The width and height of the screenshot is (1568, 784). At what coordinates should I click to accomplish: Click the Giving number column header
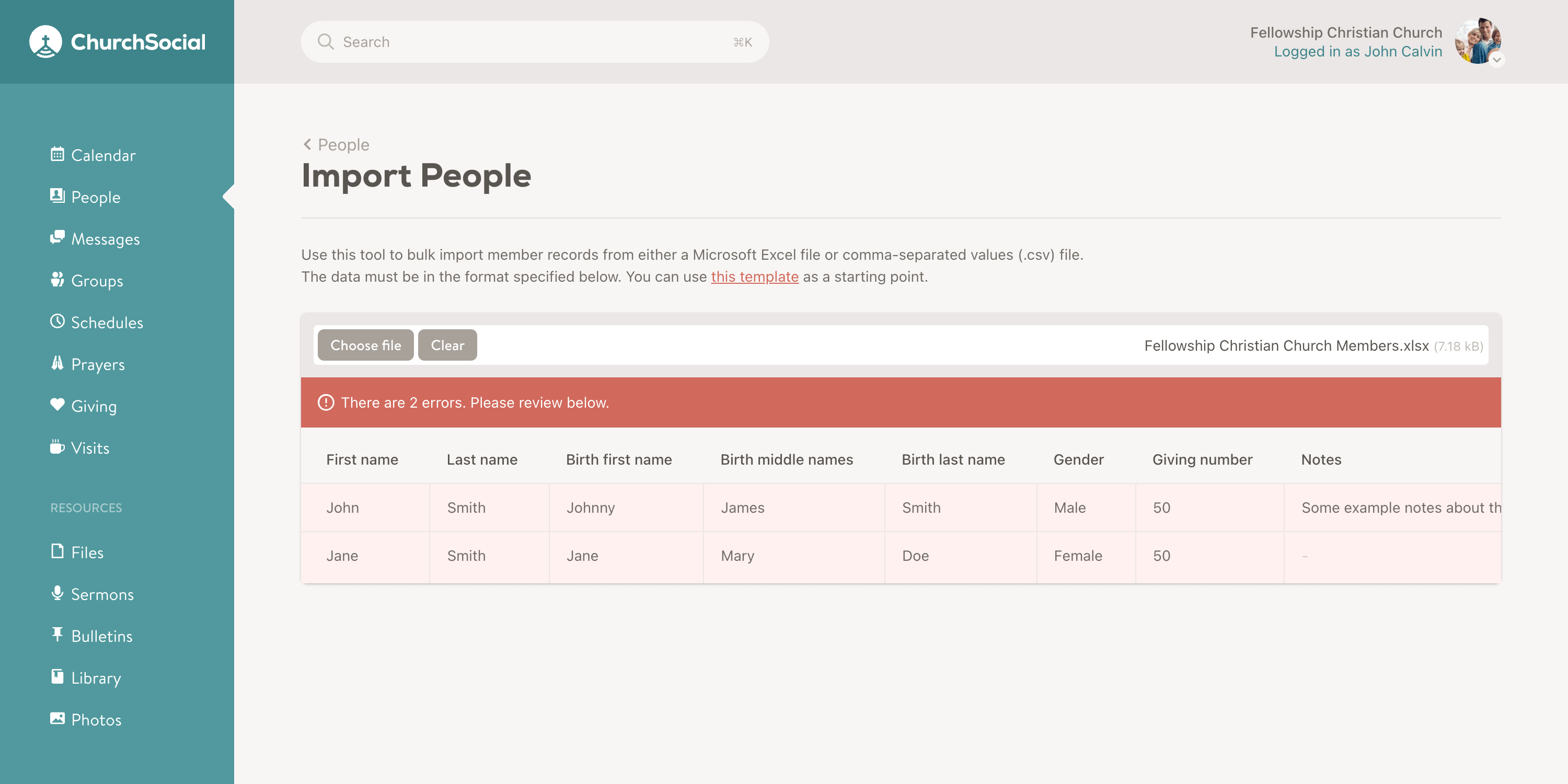[x=1202, y=459]
